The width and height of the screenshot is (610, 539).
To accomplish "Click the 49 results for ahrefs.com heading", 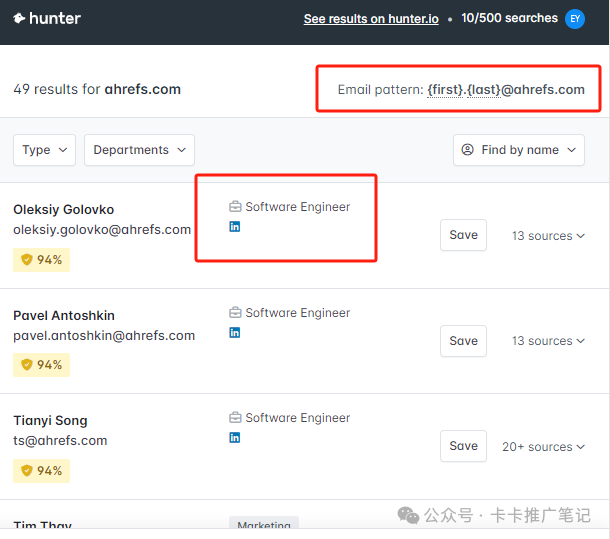I will 97,89.
